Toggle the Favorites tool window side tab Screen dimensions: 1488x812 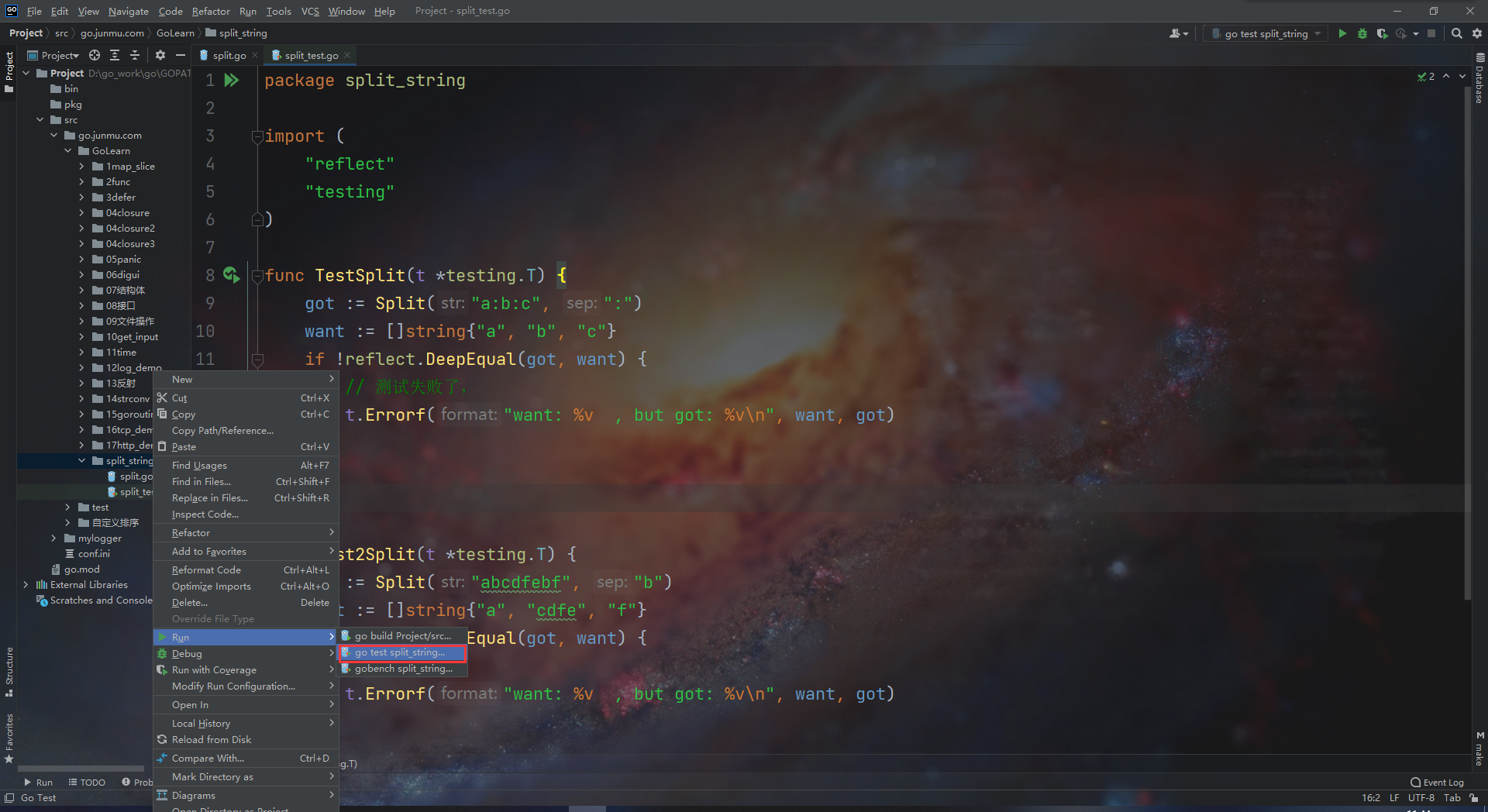click(x=9, y=738)
